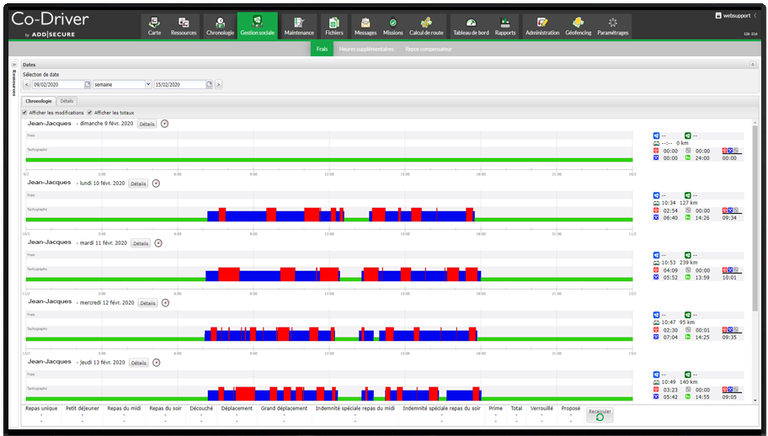
Task: Toggle Afficher les totaux checkbox
Action: 90,113
